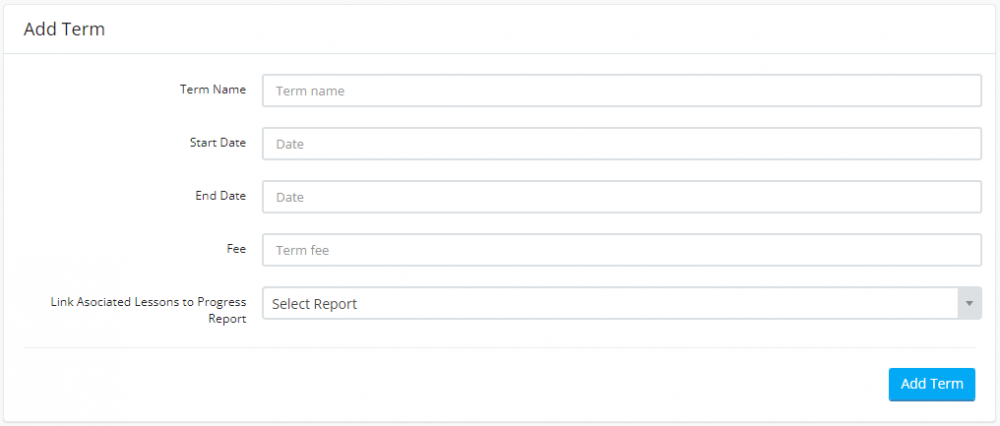This screenshot has width=1000, height=426.
Task: Focus the Start Date field
Action: (x=621, y=144)
